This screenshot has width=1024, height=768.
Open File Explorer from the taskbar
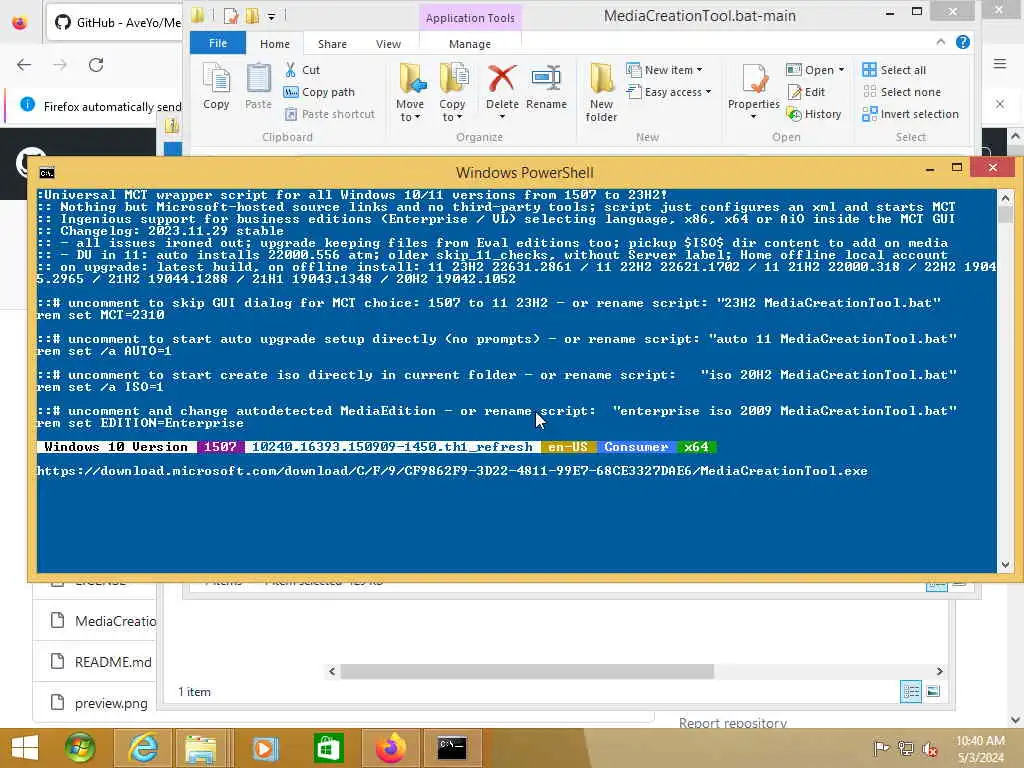(200, 748)
